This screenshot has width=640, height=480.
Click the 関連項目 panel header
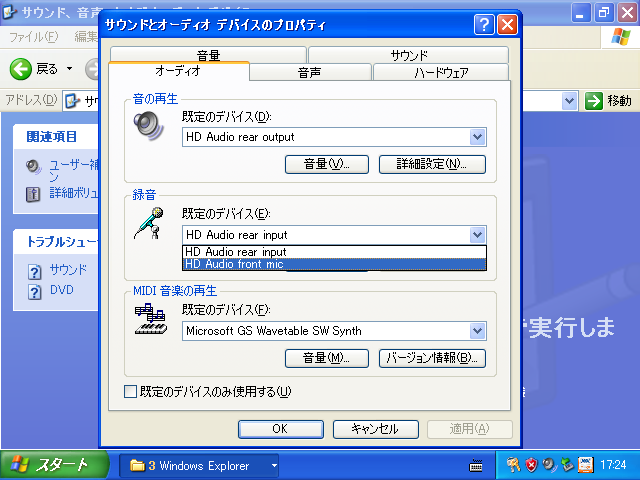[x=56, y=137]
